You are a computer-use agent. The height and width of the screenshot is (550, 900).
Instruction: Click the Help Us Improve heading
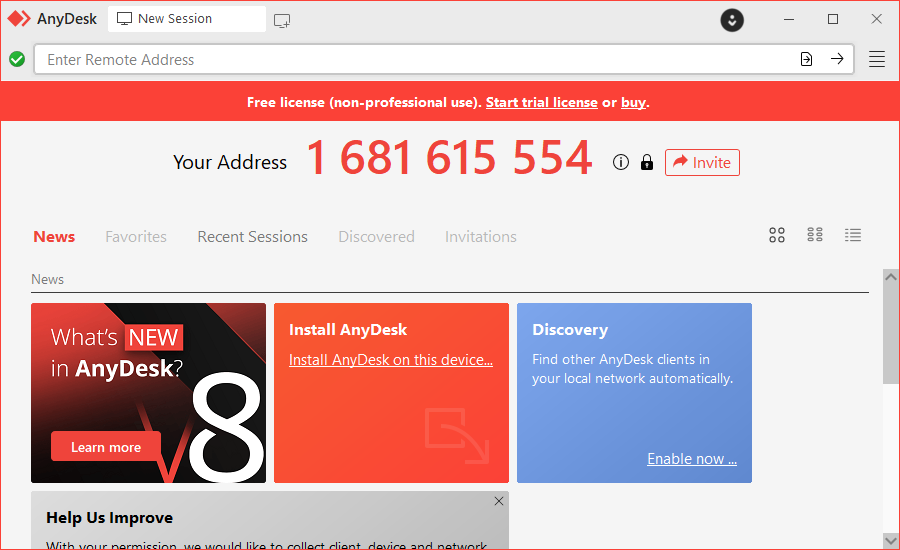coord(110,517)
